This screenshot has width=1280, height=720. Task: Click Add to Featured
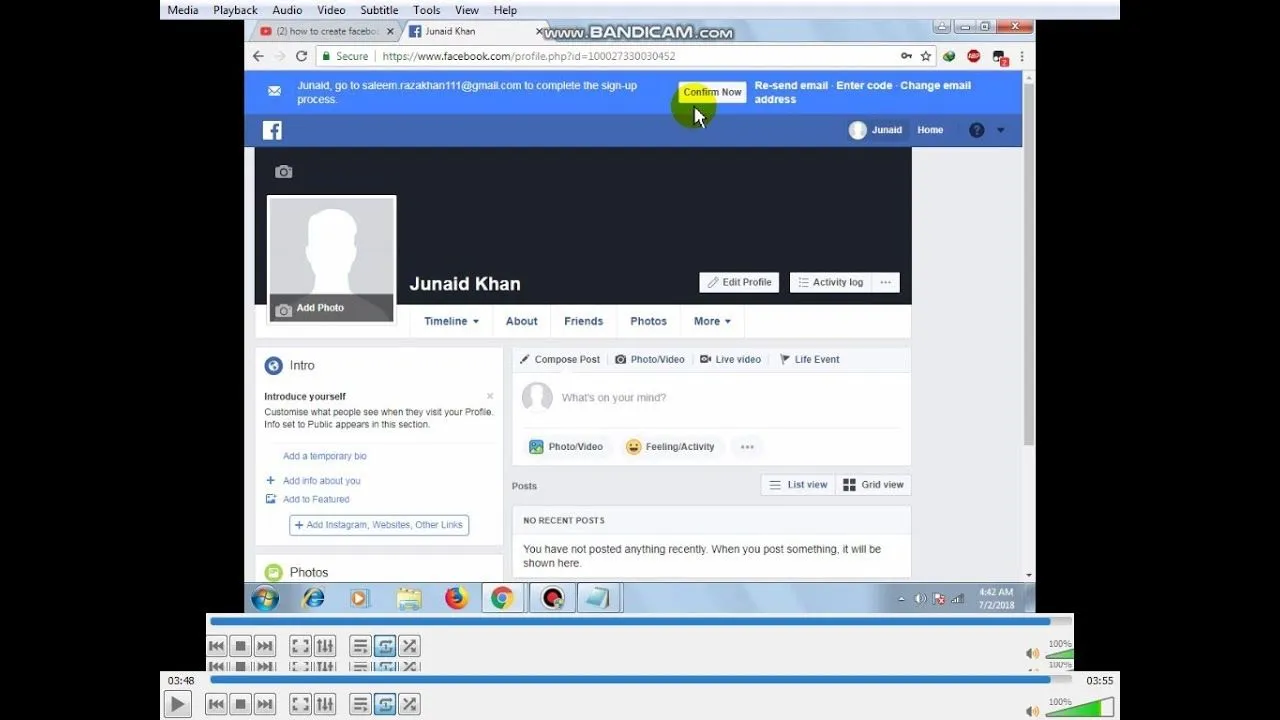[x=307, y=499]
